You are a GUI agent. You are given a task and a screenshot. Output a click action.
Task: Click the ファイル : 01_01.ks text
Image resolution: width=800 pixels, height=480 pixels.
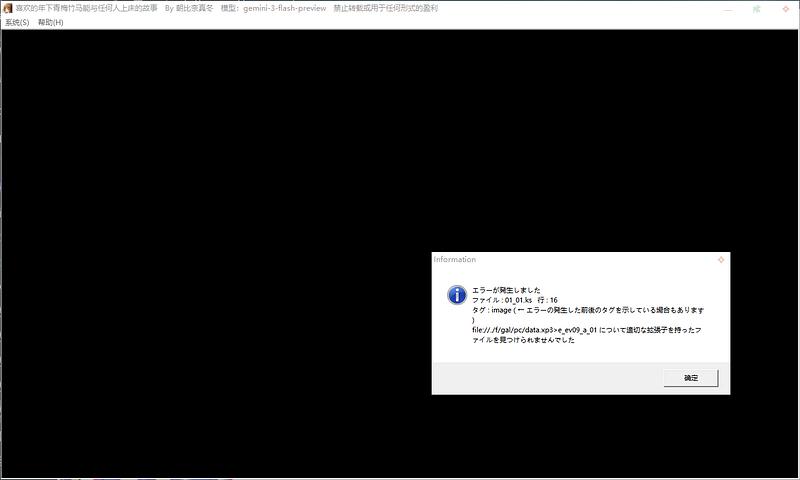(x=502, y=300)
